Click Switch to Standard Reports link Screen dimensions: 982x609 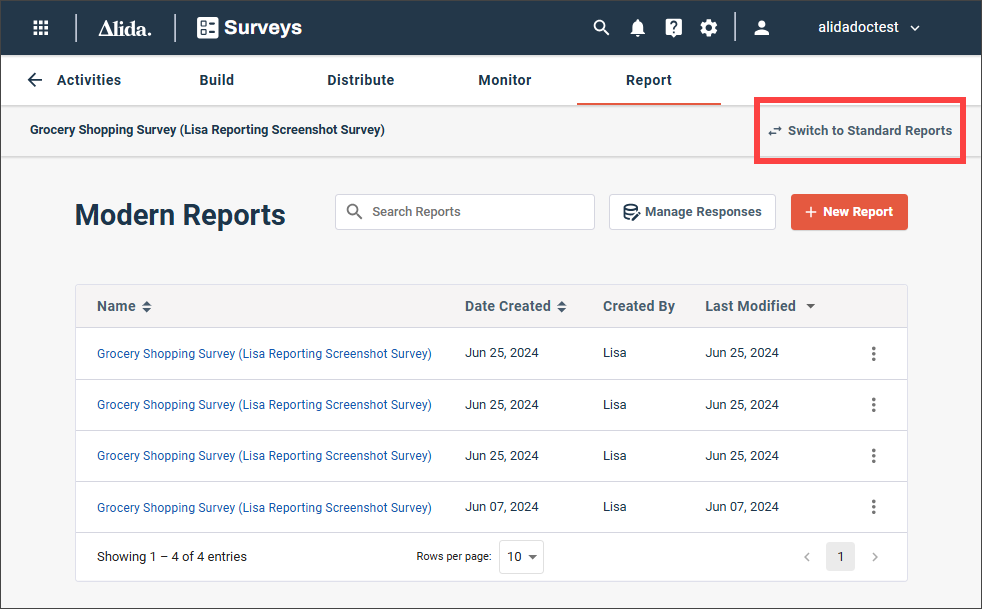(x=860, y=130)
